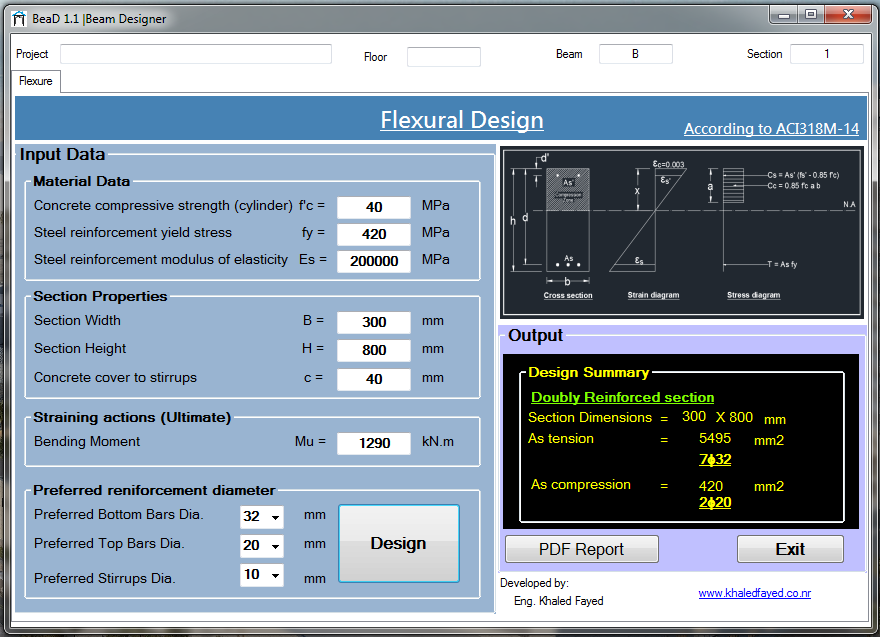Click the Floor input field
The width and height of the screenshot is (880, 637).
(443, 57)
